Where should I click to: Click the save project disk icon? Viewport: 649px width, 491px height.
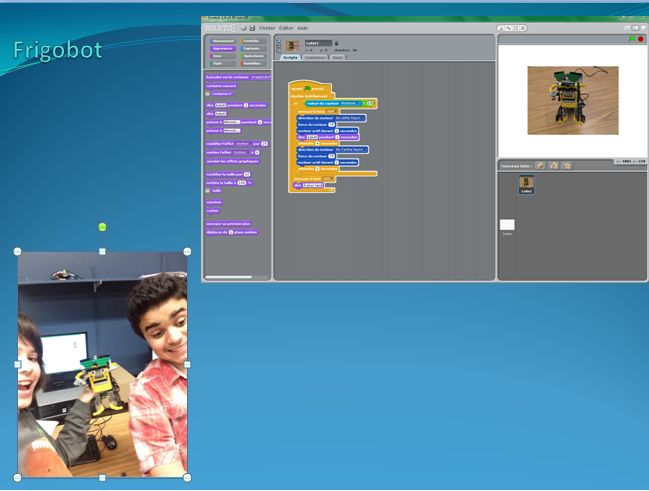pyautogui.click(x=252, y=28)
